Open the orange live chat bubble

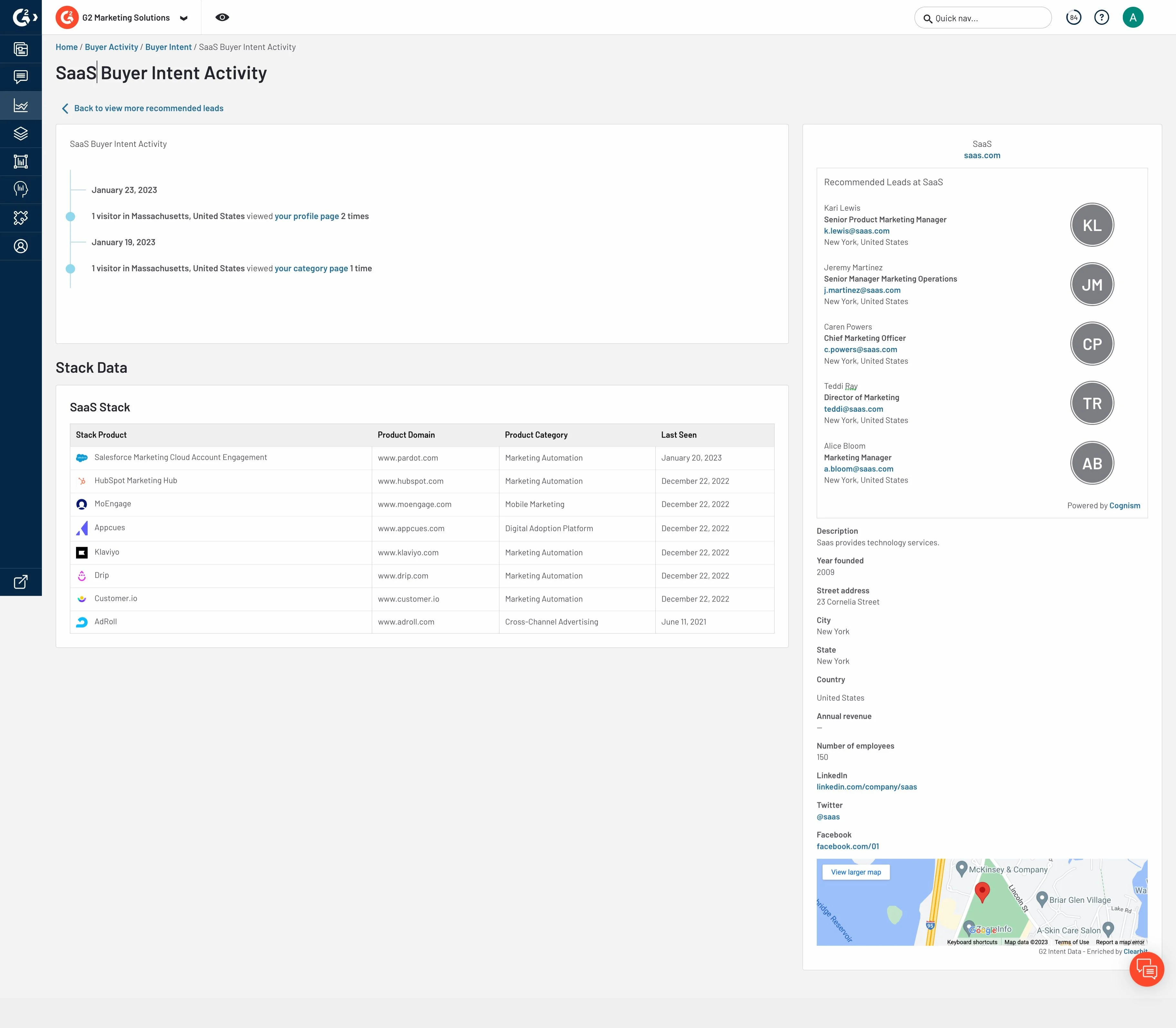[x=1146, y=969]
